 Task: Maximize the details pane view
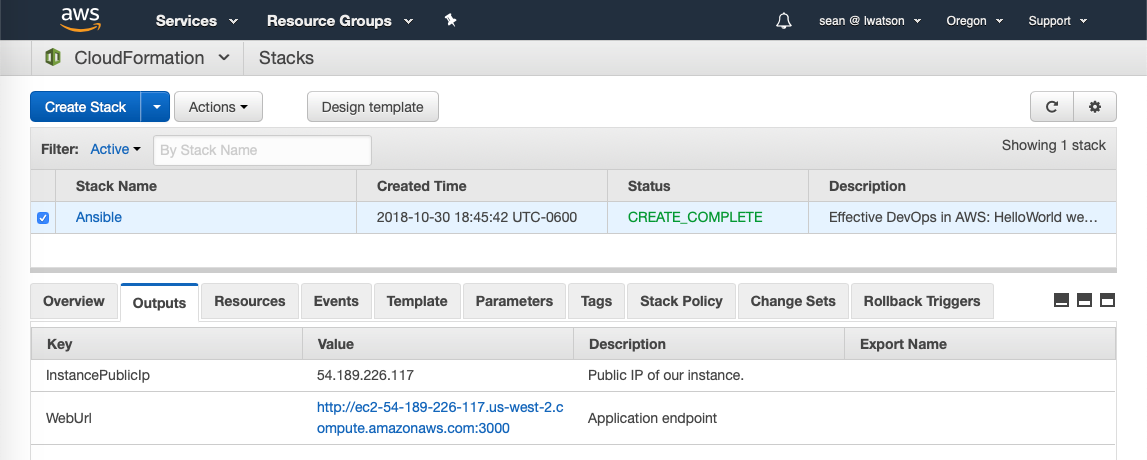point(1107,300)
